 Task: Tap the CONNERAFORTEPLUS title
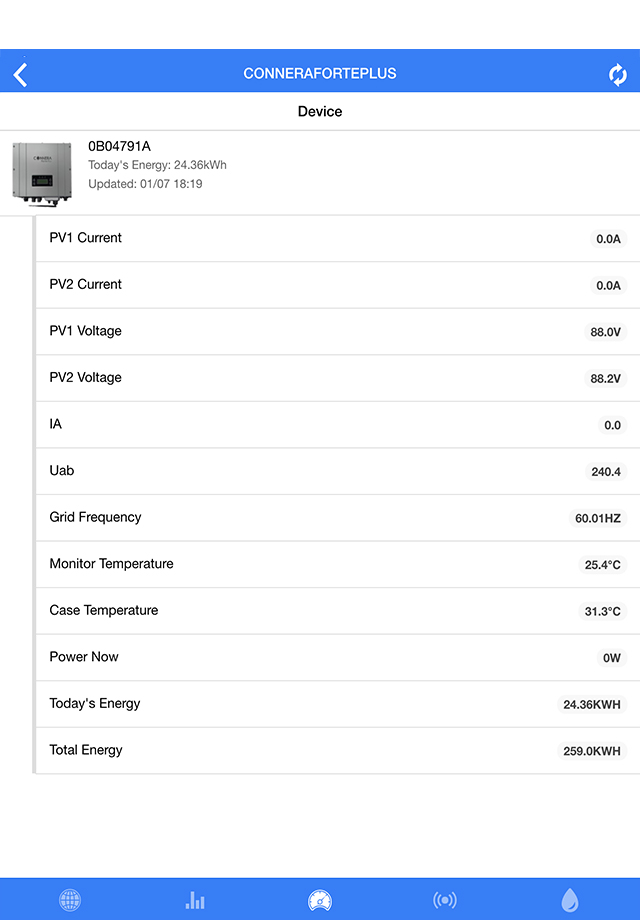click(x=320, y=74)
